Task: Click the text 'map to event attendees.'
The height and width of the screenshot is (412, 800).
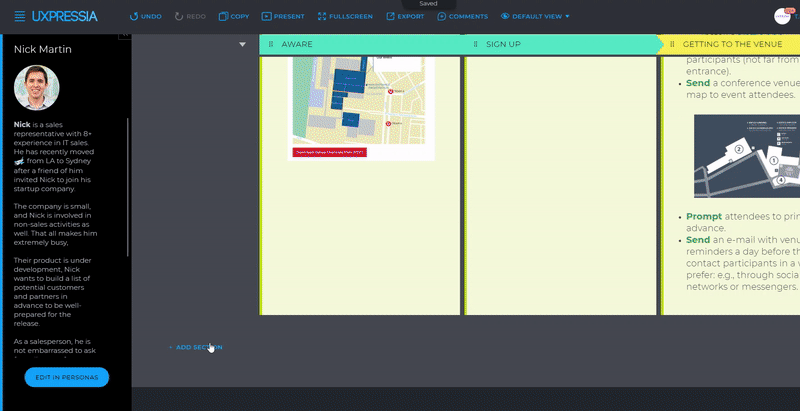Action: click(x=740, y=95)
